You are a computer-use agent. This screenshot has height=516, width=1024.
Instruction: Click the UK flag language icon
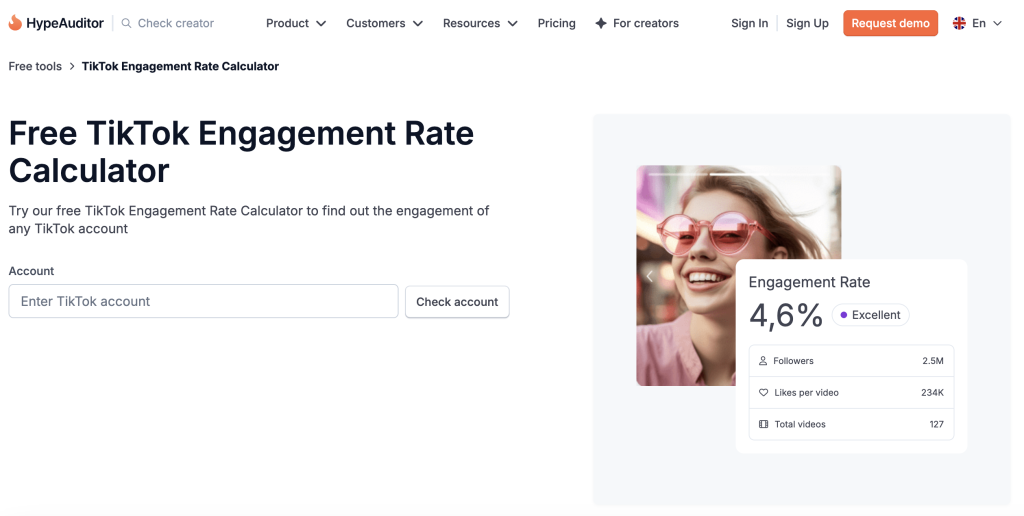point(959,24)
